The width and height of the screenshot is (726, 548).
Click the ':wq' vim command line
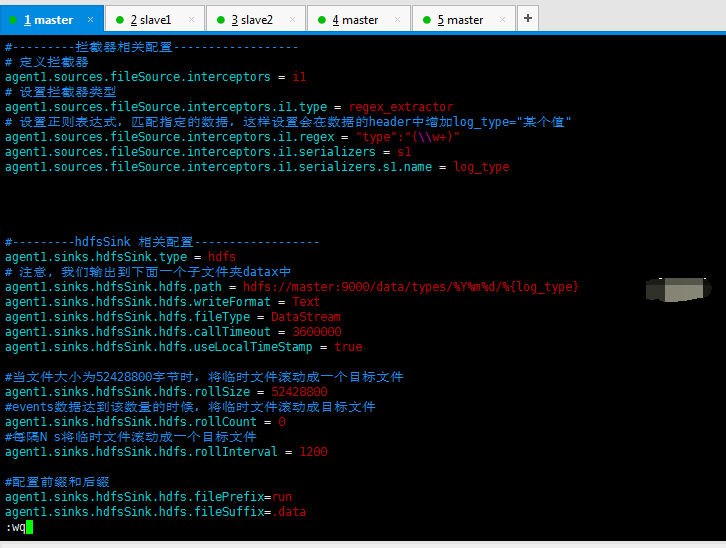(x=15, y=527)
